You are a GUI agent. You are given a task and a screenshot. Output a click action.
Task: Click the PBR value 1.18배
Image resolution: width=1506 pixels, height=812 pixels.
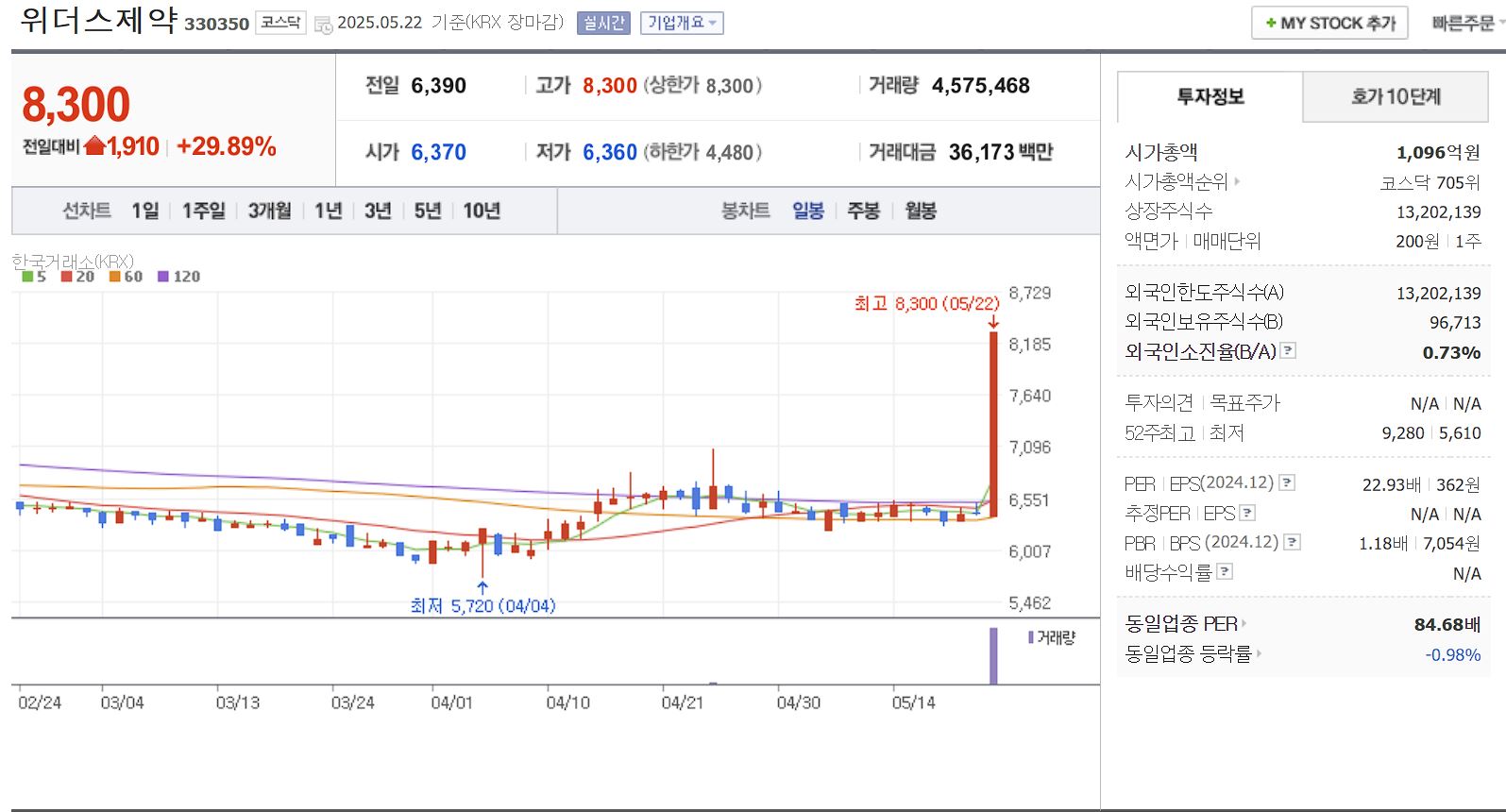click(1383, 544)
